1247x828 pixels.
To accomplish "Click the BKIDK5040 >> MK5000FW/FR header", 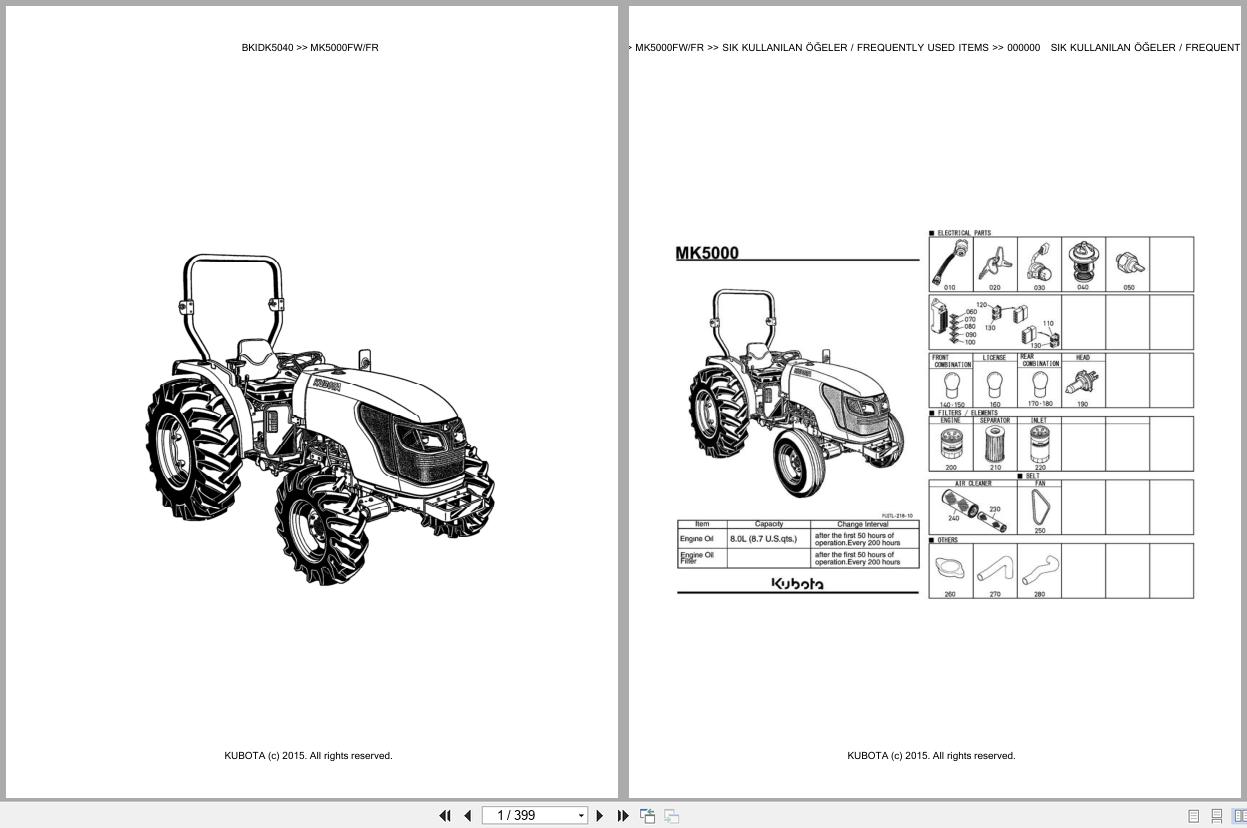I will pyautogui.click(x=310, y=47).
